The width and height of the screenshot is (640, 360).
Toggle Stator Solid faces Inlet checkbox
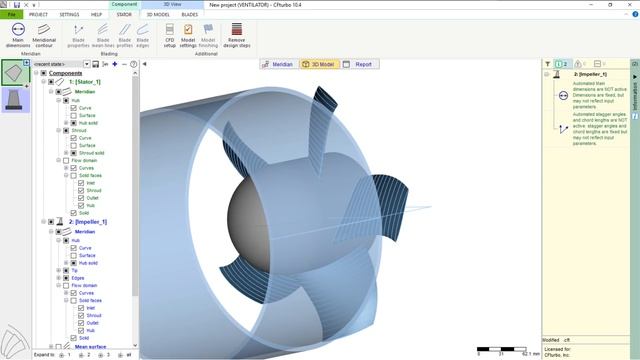(81, 183)
